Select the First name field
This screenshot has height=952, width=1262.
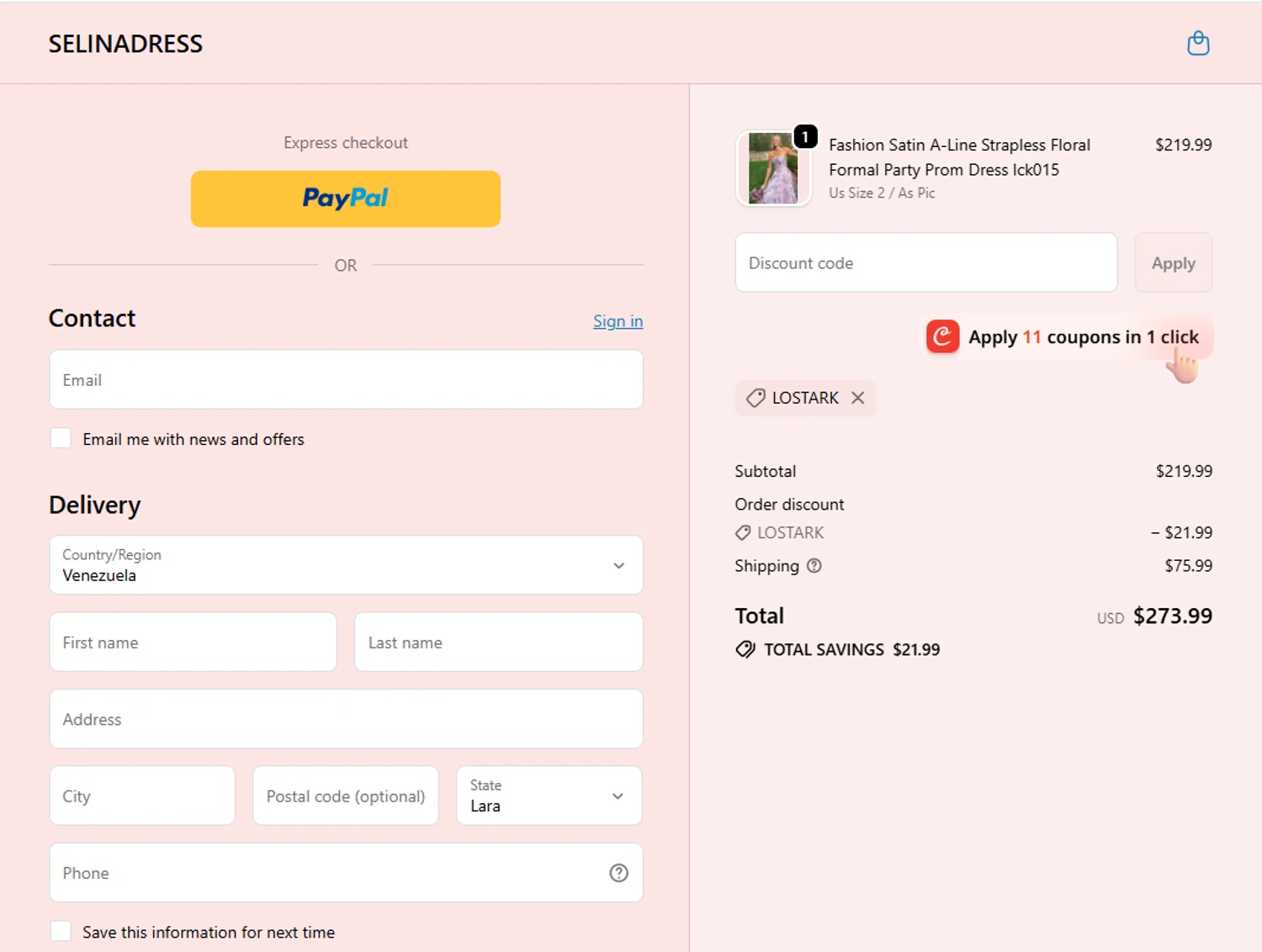193,642
